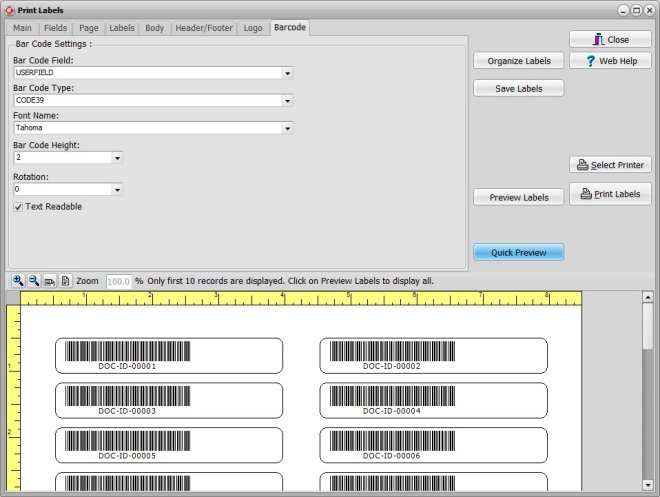Minimize the Print Labels window
Screen dimensions: 660x497
[x=624, y=11]
